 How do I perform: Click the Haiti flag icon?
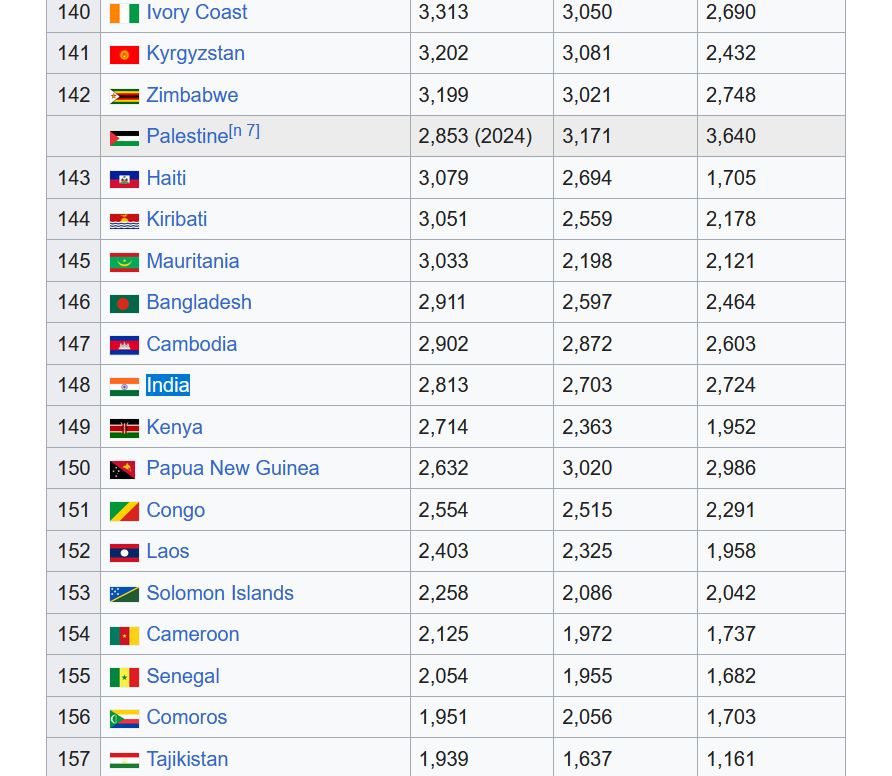click(124, 180)
